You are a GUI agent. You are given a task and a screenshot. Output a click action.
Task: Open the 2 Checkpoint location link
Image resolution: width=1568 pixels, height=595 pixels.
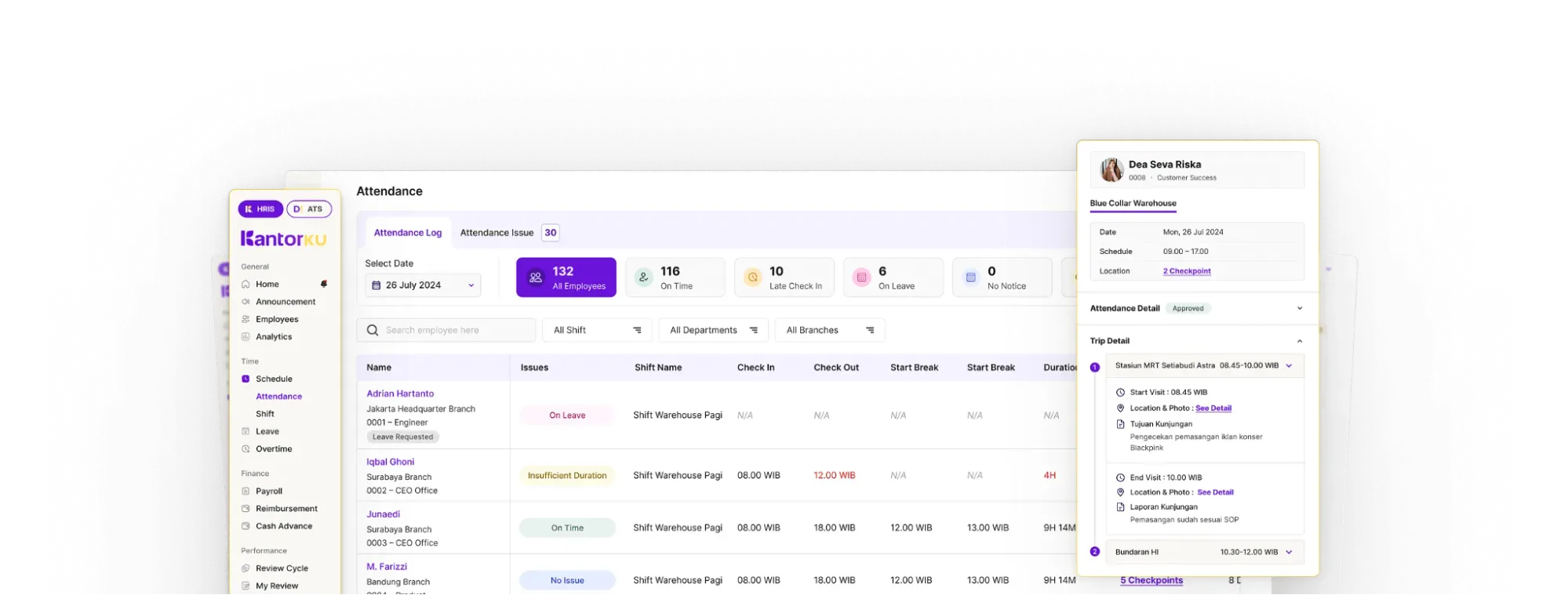(1186, 271)
